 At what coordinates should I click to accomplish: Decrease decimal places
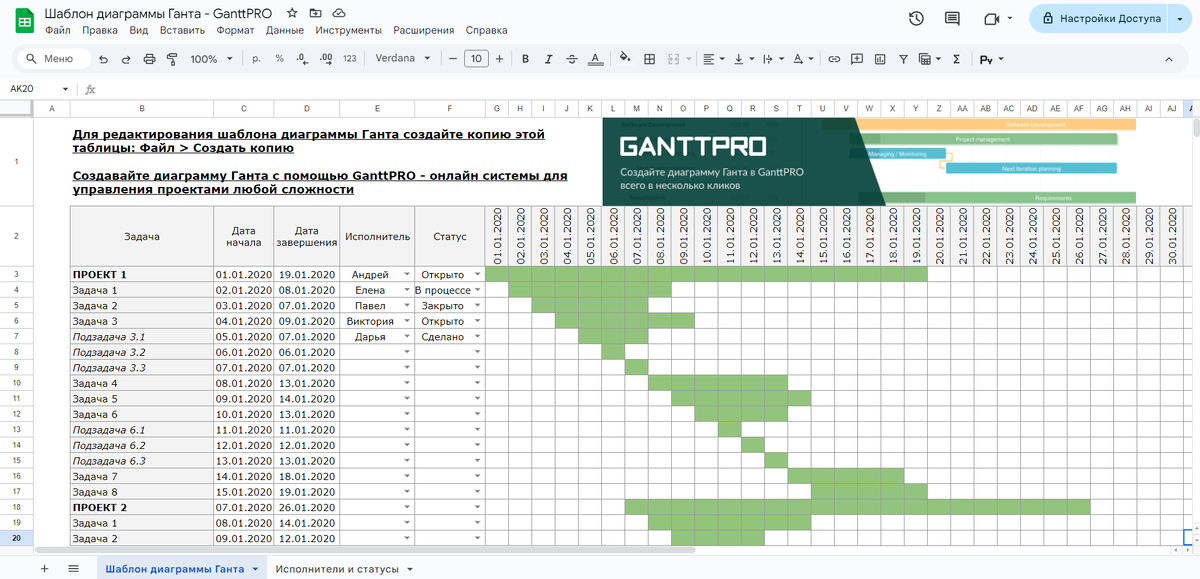point(301,59)
